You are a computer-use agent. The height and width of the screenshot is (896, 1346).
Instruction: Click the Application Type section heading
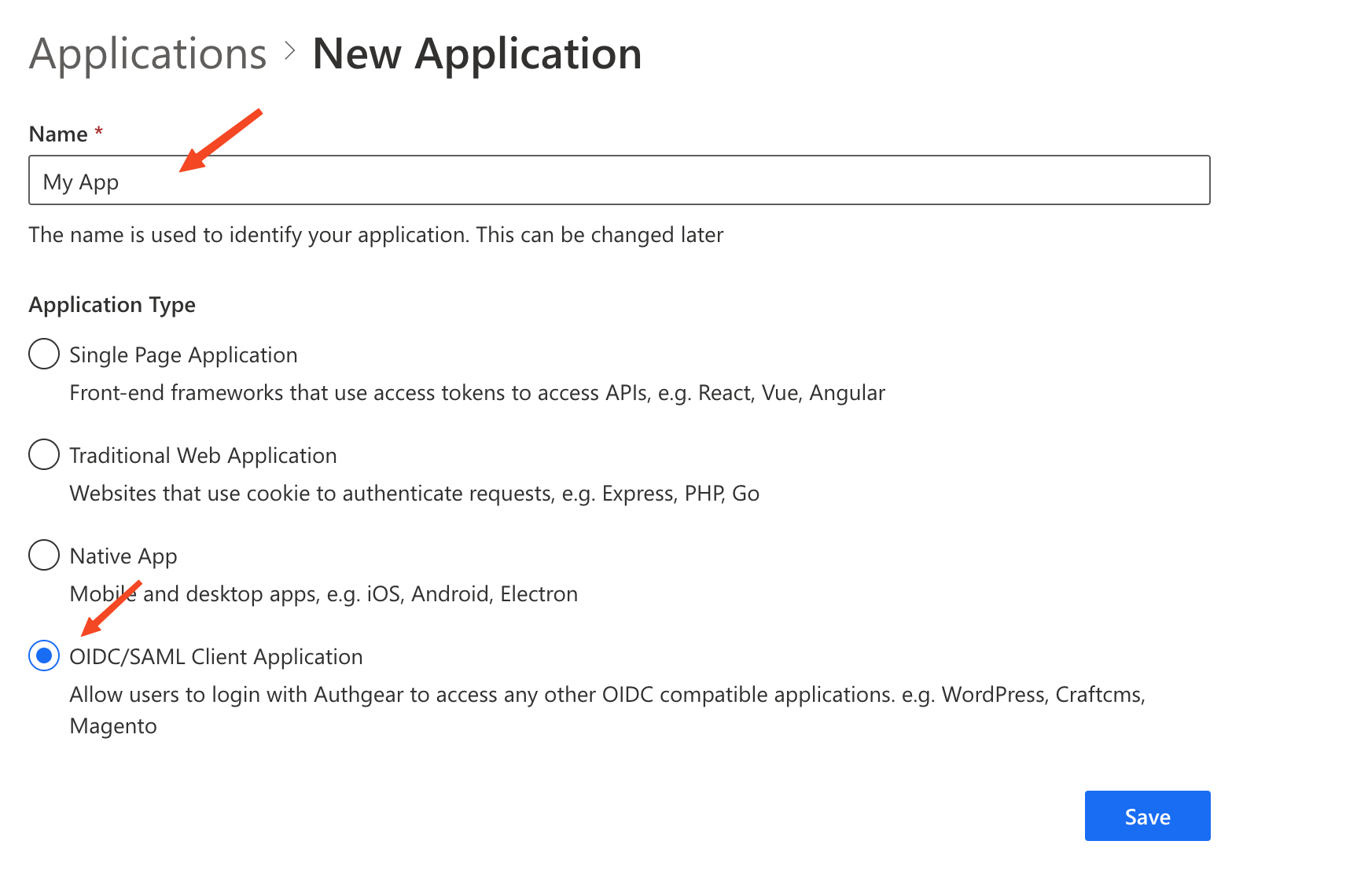coord(112,305)
